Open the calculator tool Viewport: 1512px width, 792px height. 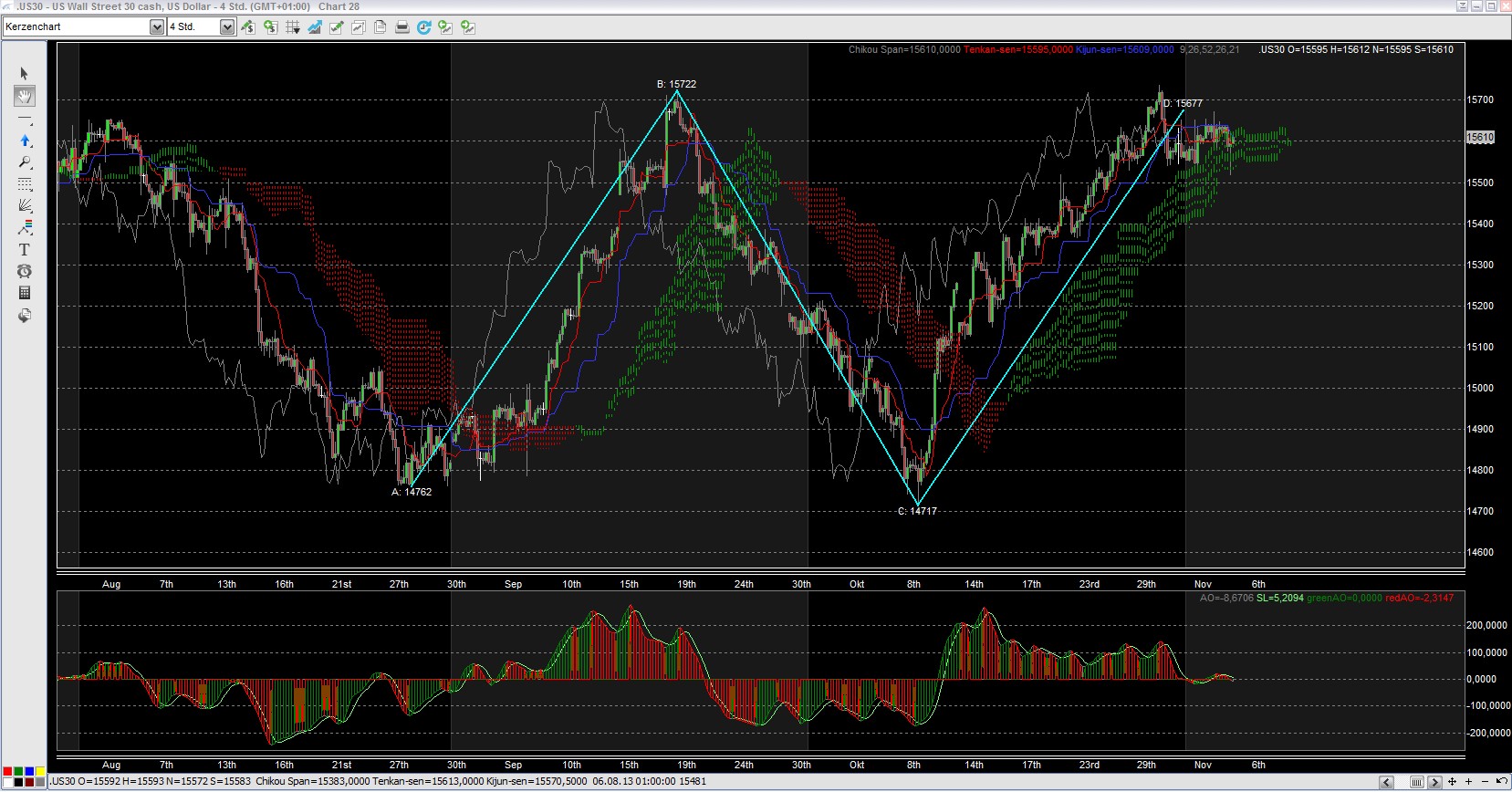point(25,293)
